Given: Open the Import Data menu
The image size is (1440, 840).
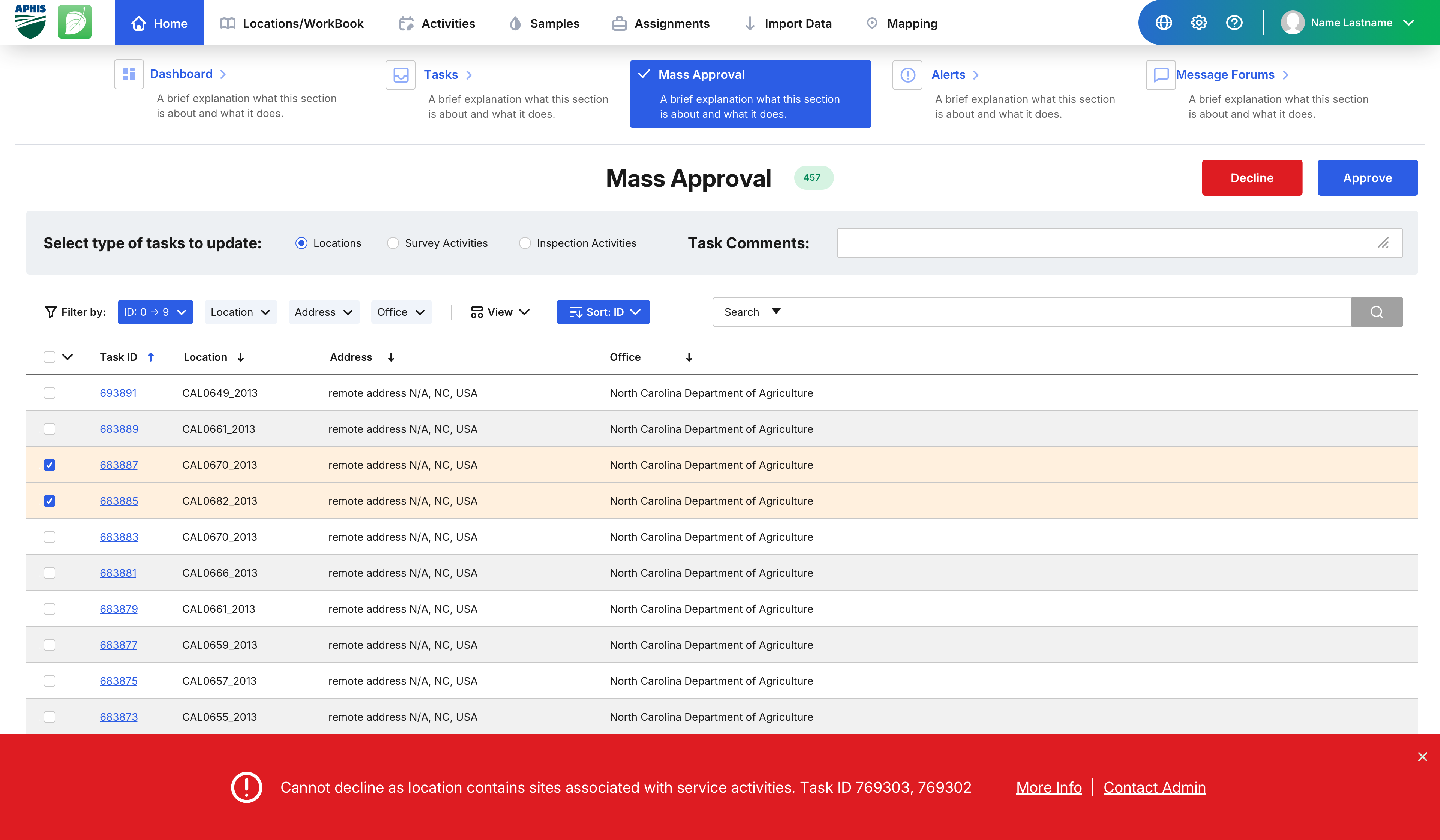Looking at the screenshot, I should click(x=788, y=23).
